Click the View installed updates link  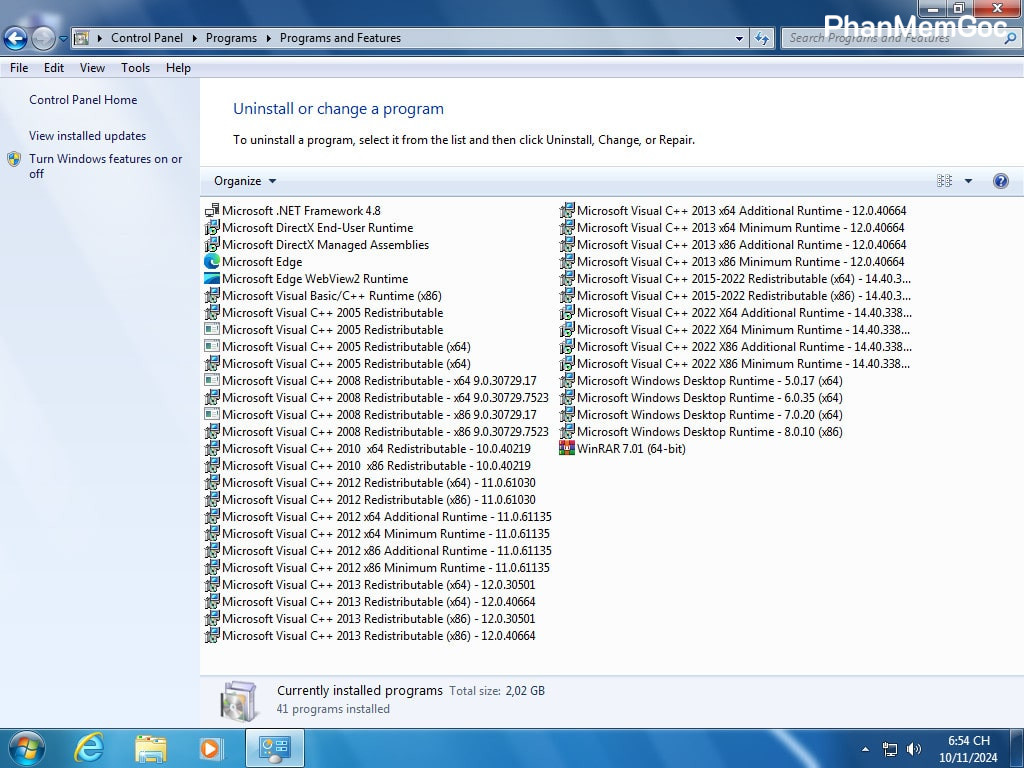coord(87,136)
